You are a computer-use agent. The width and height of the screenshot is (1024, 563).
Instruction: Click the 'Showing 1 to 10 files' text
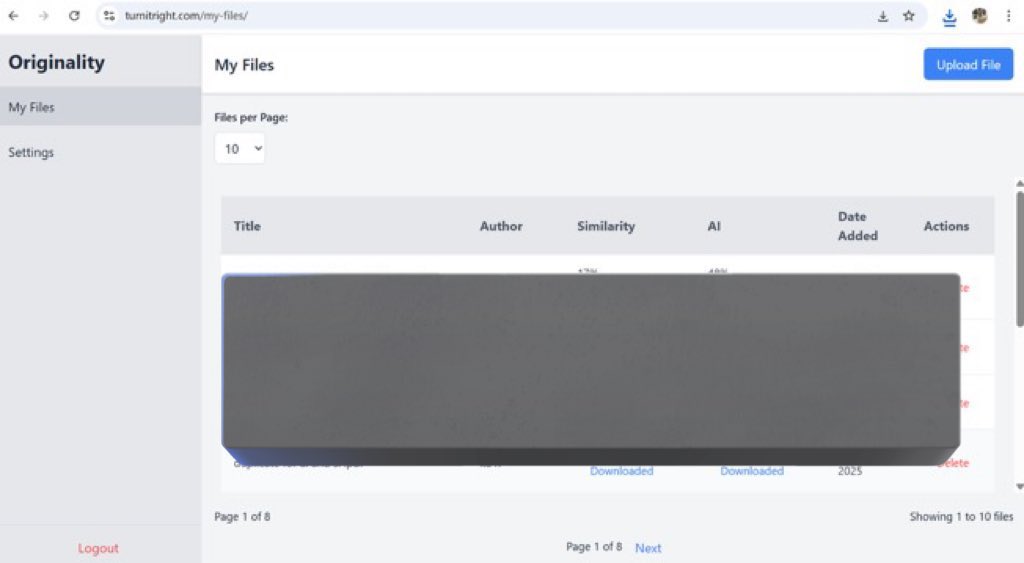coord(961,517)
